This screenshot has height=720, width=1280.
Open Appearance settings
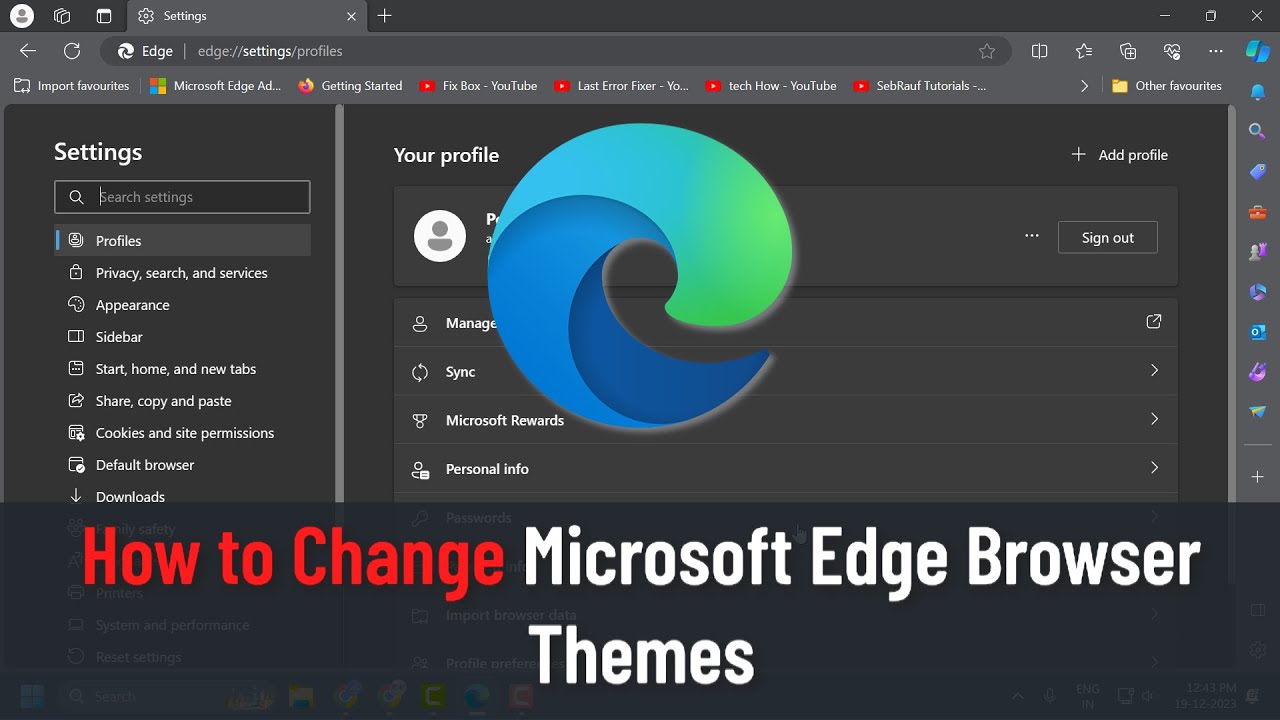tap(182, 305)
